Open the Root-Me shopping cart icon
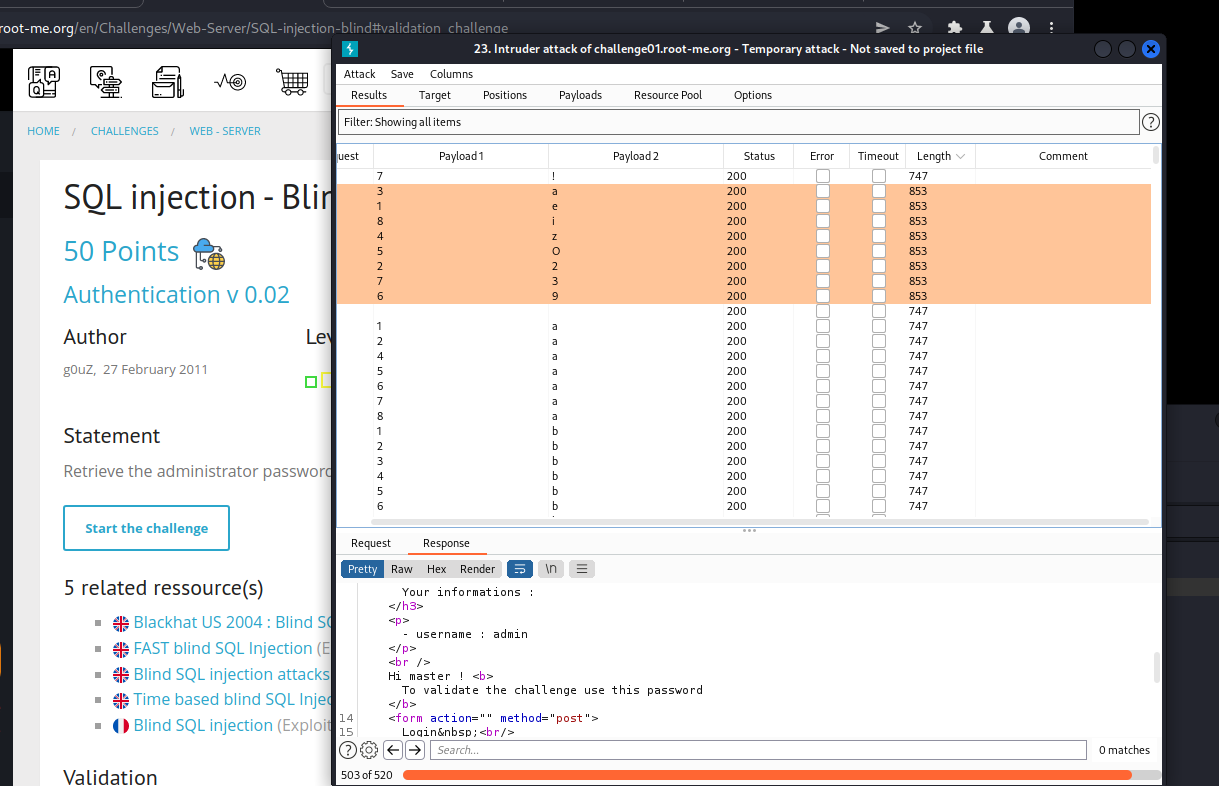This screenshot has width=1219, height=786. [292, 82]
